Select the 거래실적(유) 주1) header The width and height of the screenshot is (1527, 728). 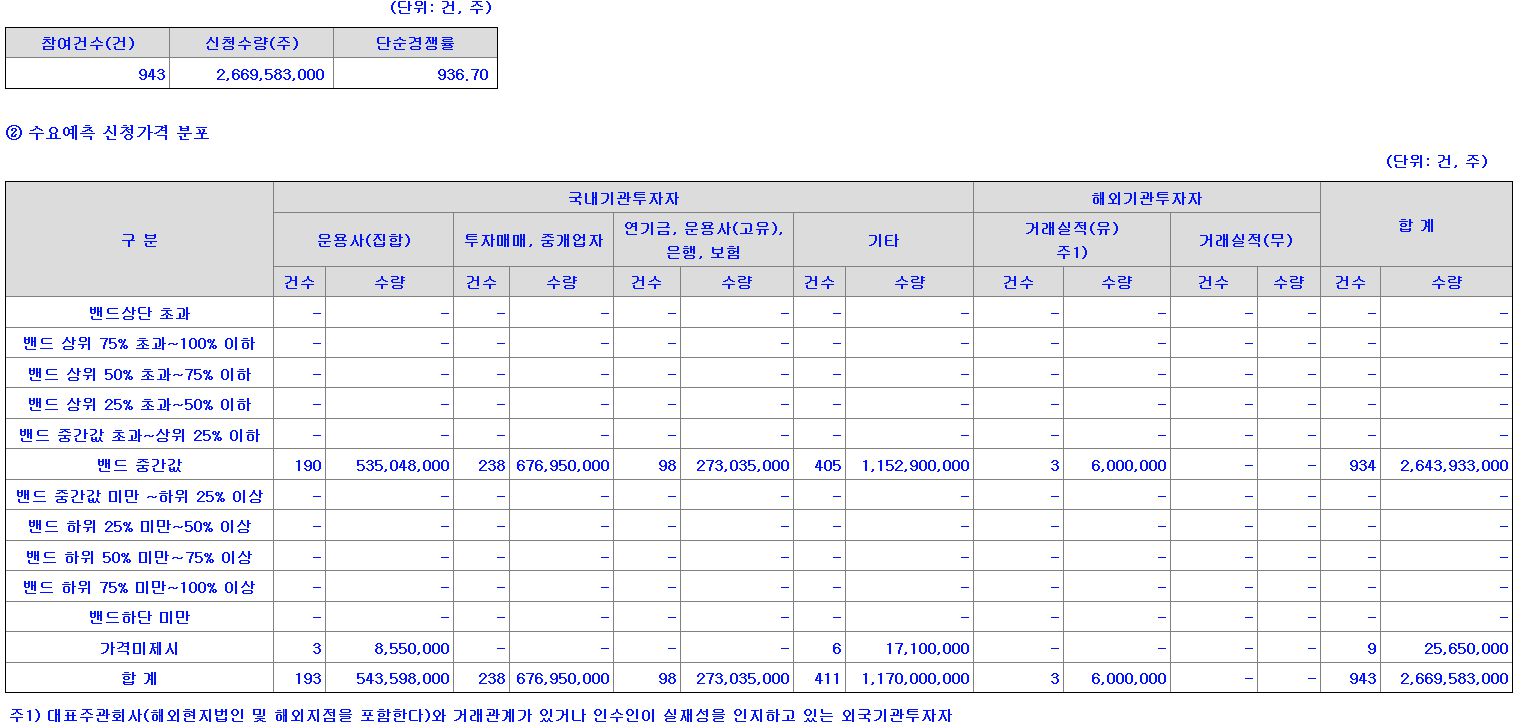pos(1071,240)
